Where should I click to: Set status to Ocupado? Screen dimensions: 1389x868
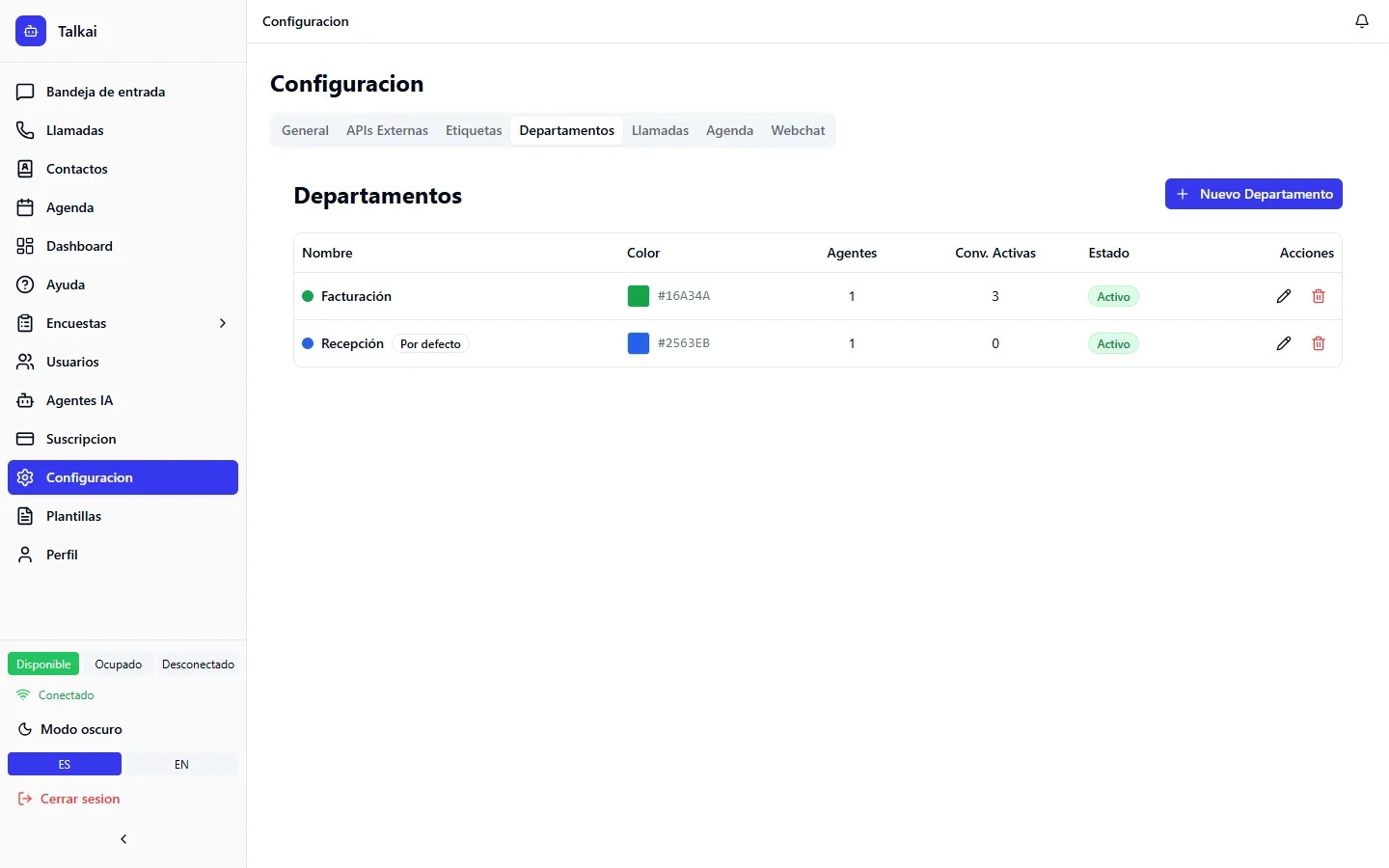[119, 665]
